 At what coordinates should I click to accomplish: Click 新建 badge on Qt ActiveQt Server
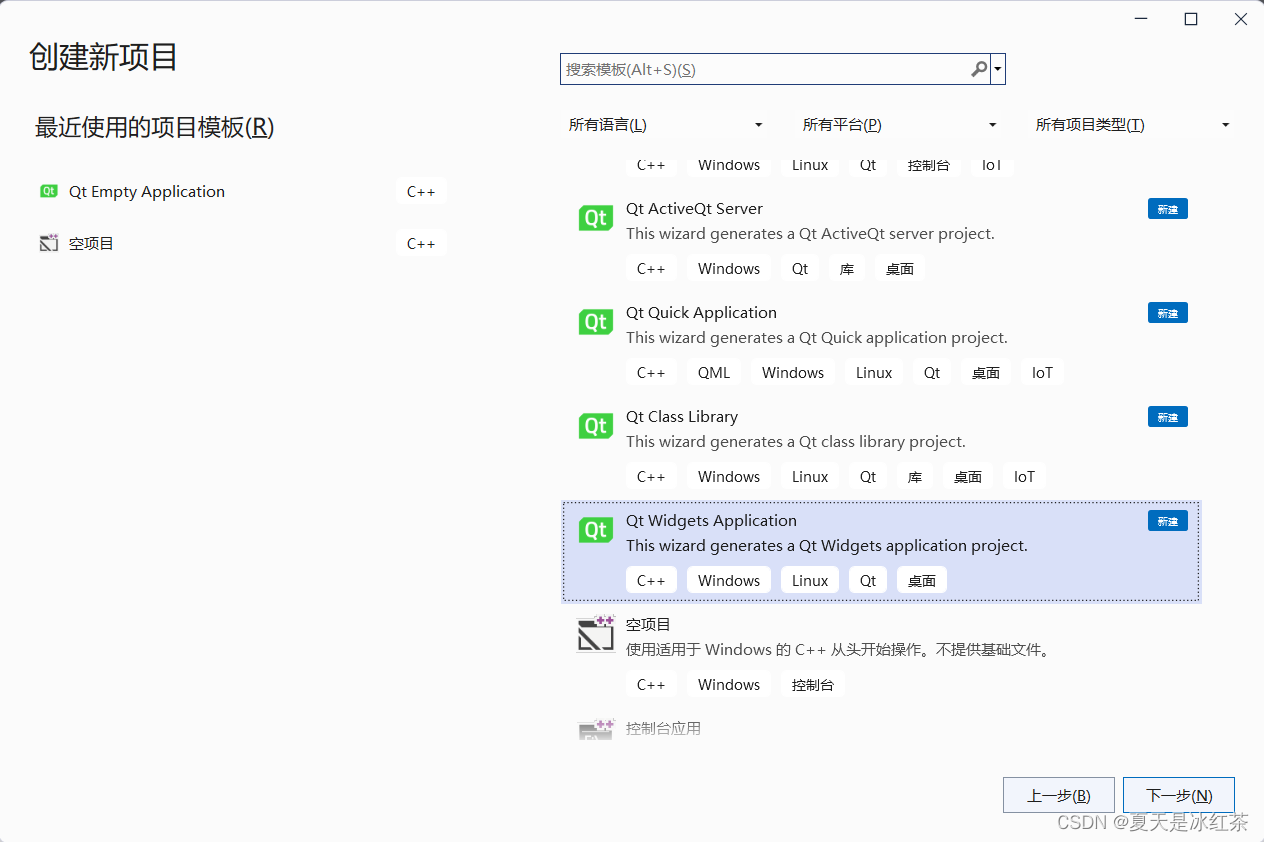click(1168, 209)
